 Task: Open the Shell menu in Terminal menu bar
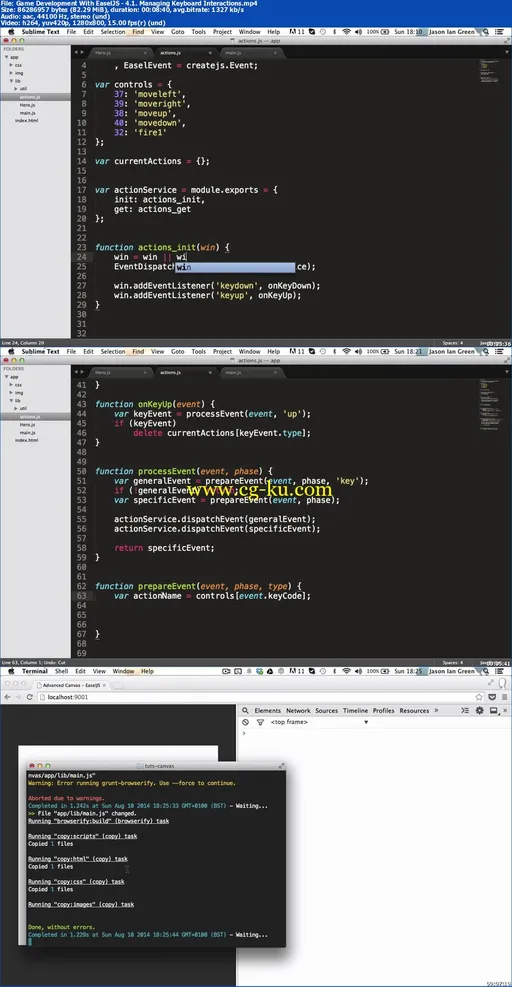pos(62,671)
